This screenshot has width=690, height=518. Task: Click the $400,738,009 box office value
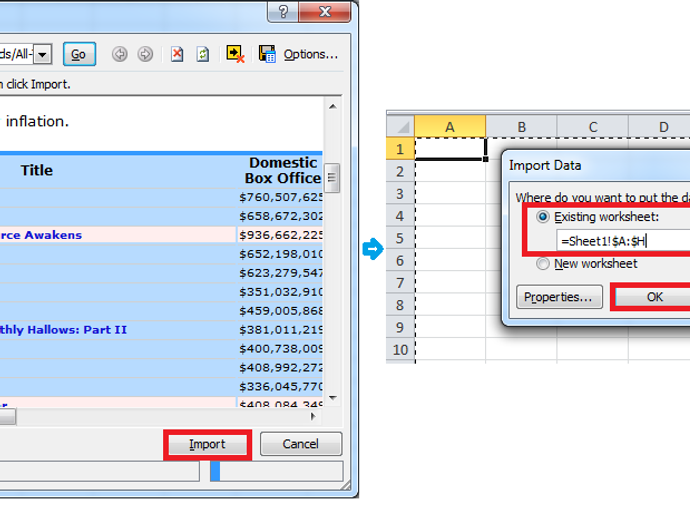(x=281, y=349)
